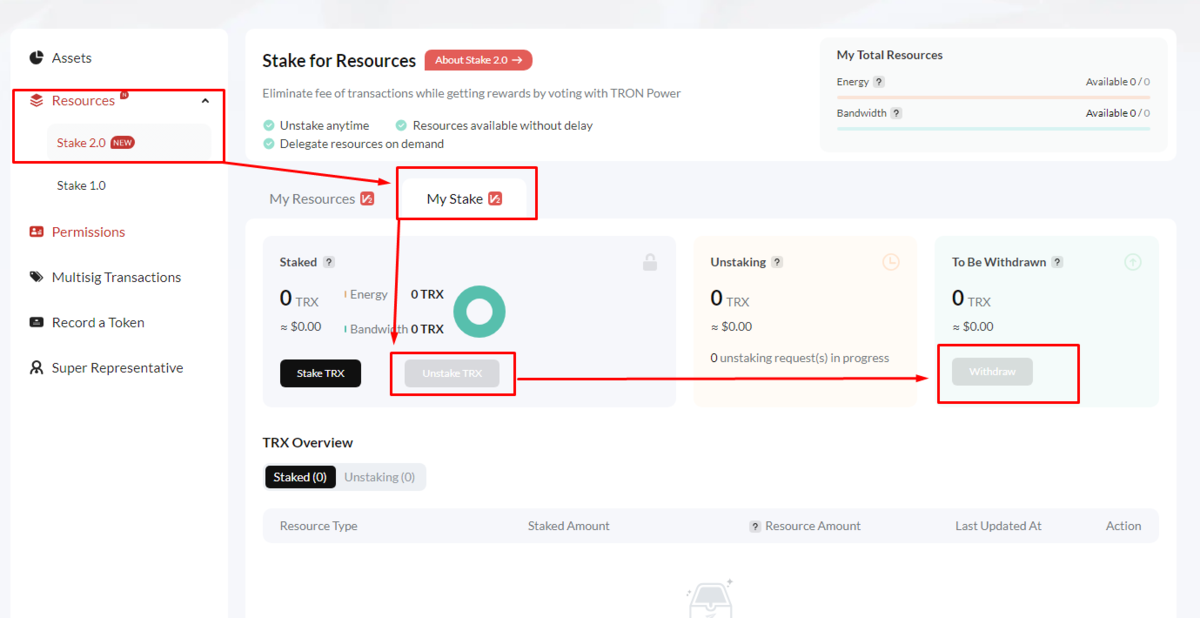The image size is (1200, 618).
Task: Click the Permissions ID card icon
Action: tap(36, 232)
